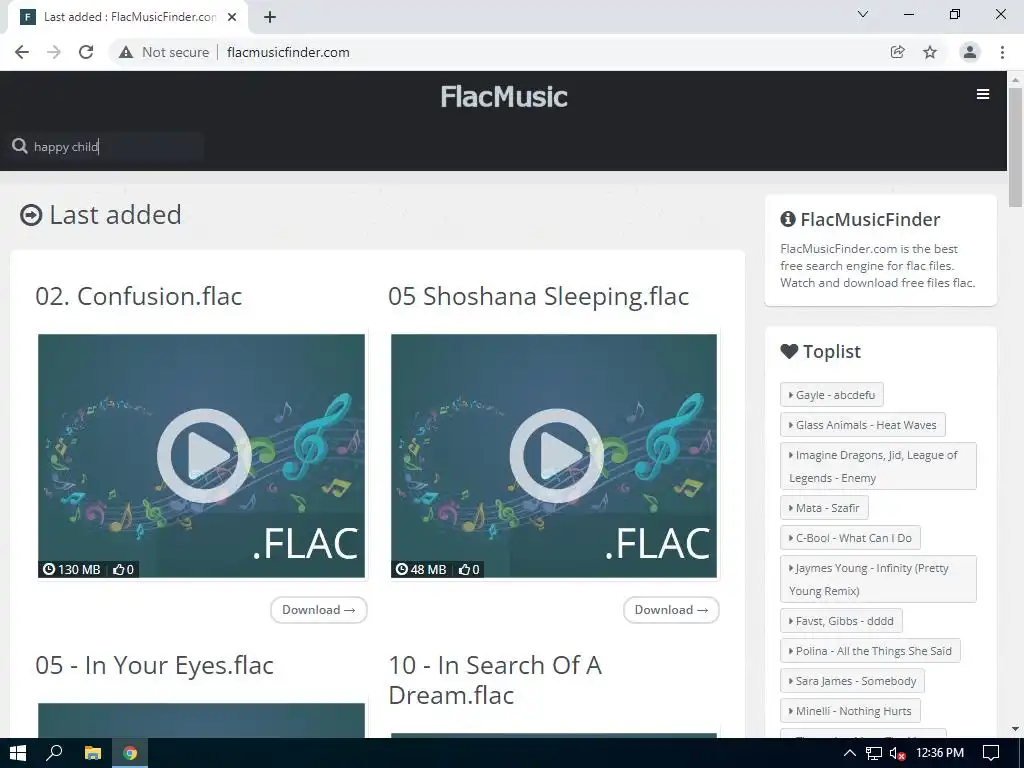This screenshot has height=768, width=1024.
Task: Open the 05 Shoshana Sleeping.flac title
Action: click(538, 296)
